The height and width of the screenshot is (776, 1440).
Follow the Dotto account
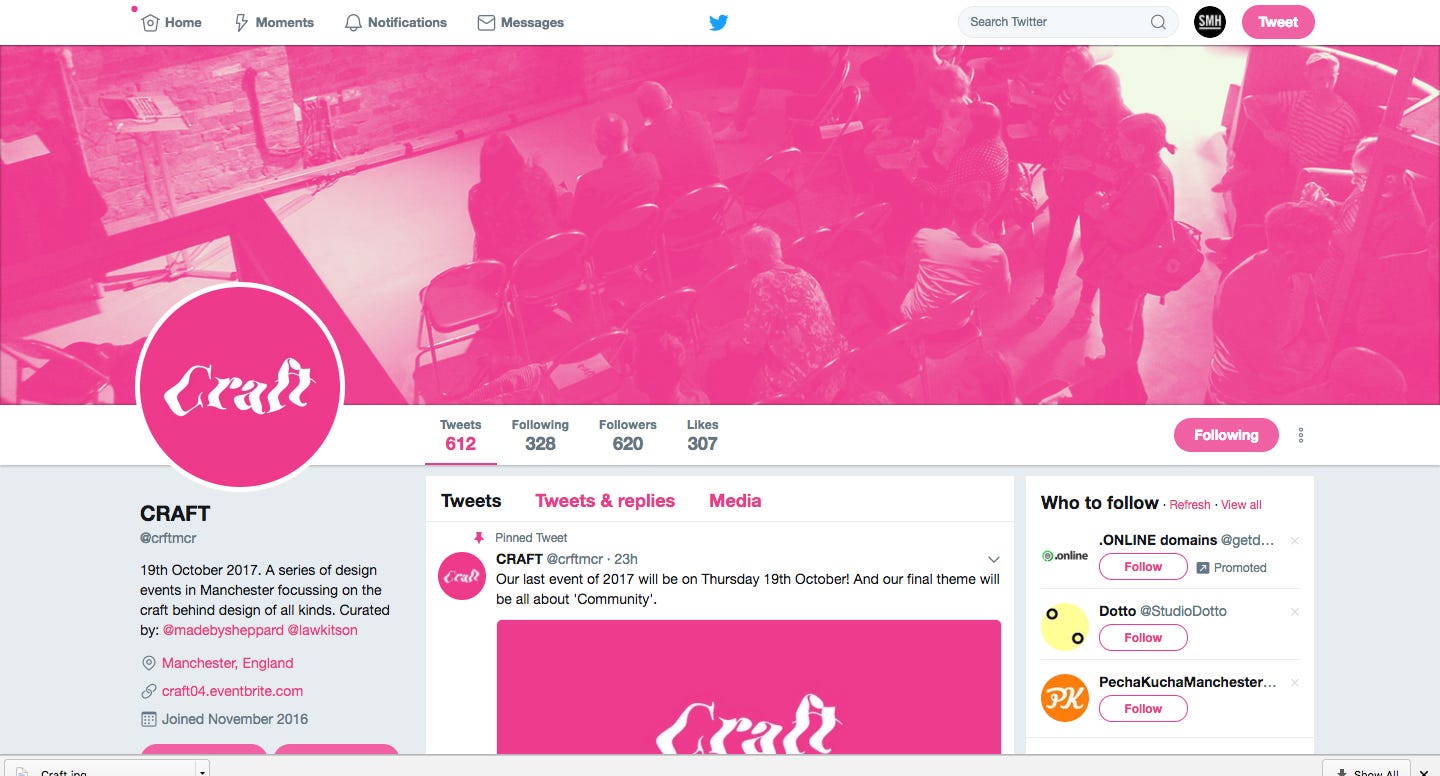click(x=1143, y=637)
